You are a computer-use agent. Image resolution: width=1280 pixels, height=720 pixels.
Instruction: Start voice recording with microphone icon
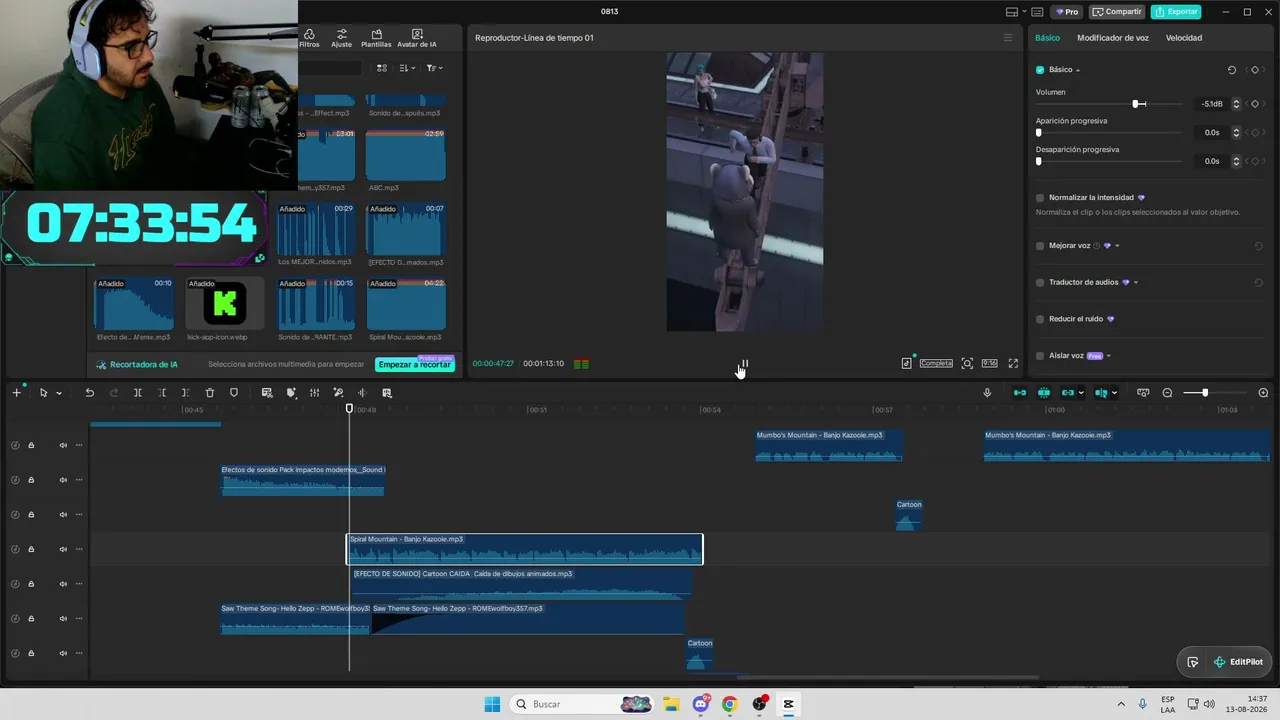coord(987,393)
